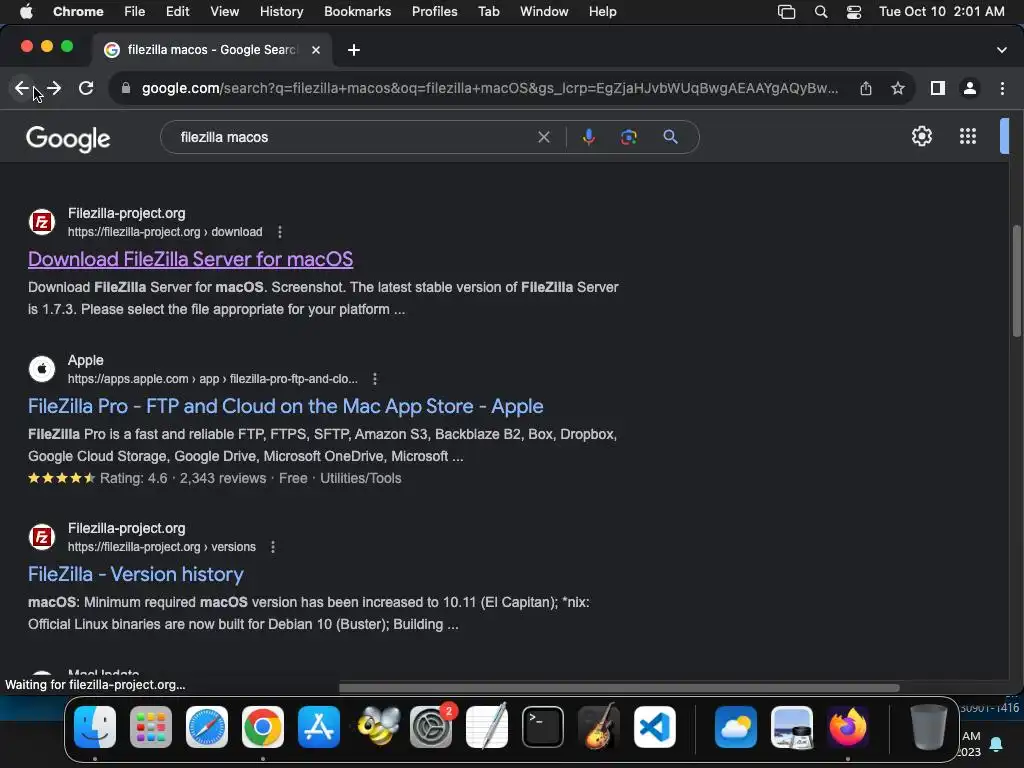The width and height of the screenshot is (1024, 768).
Task: Open the Apple menu
Action: [26, 11]
